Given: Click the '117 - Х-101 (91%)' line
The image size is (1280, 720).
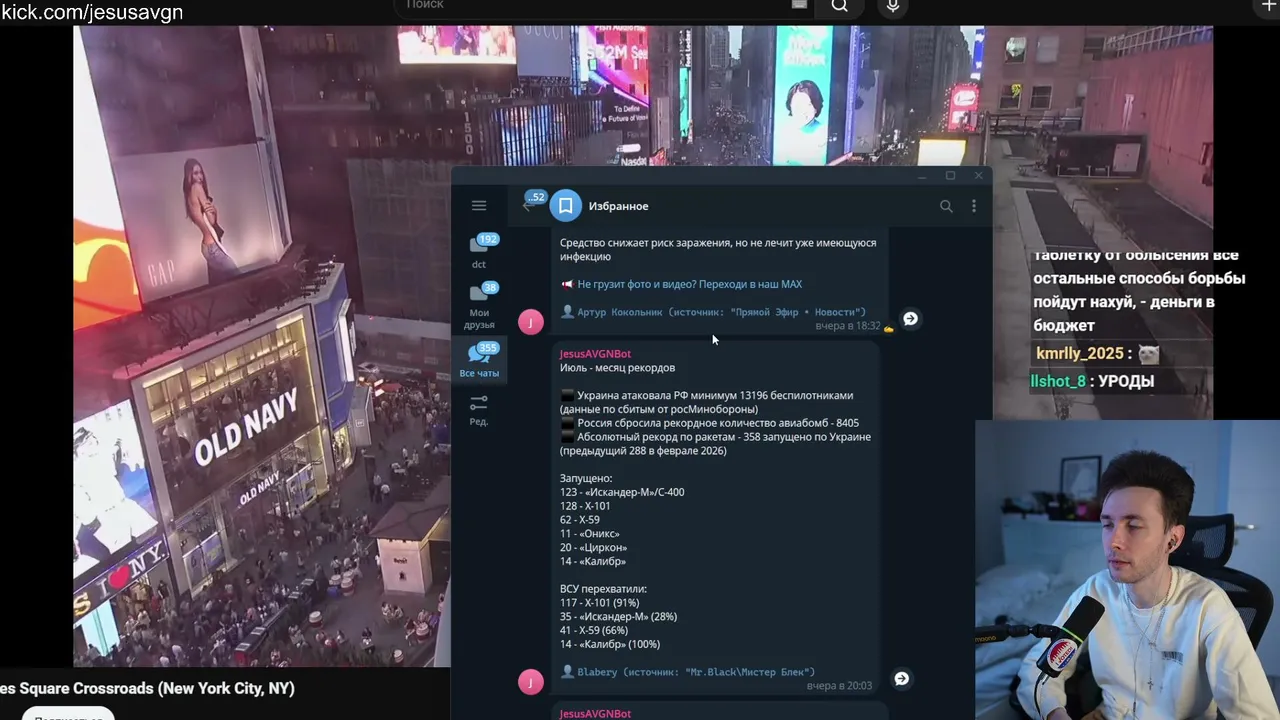Looking at the screenshot, I should [599, 603].
